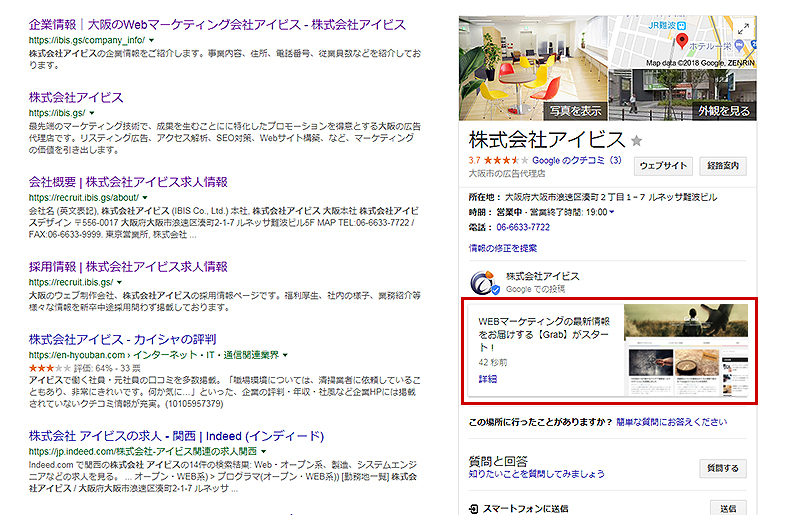Click the address text 大阪府大阪市浪速区湊町
Screen dimensions: 790x515
pyautogui.click(x=611, y=197)
